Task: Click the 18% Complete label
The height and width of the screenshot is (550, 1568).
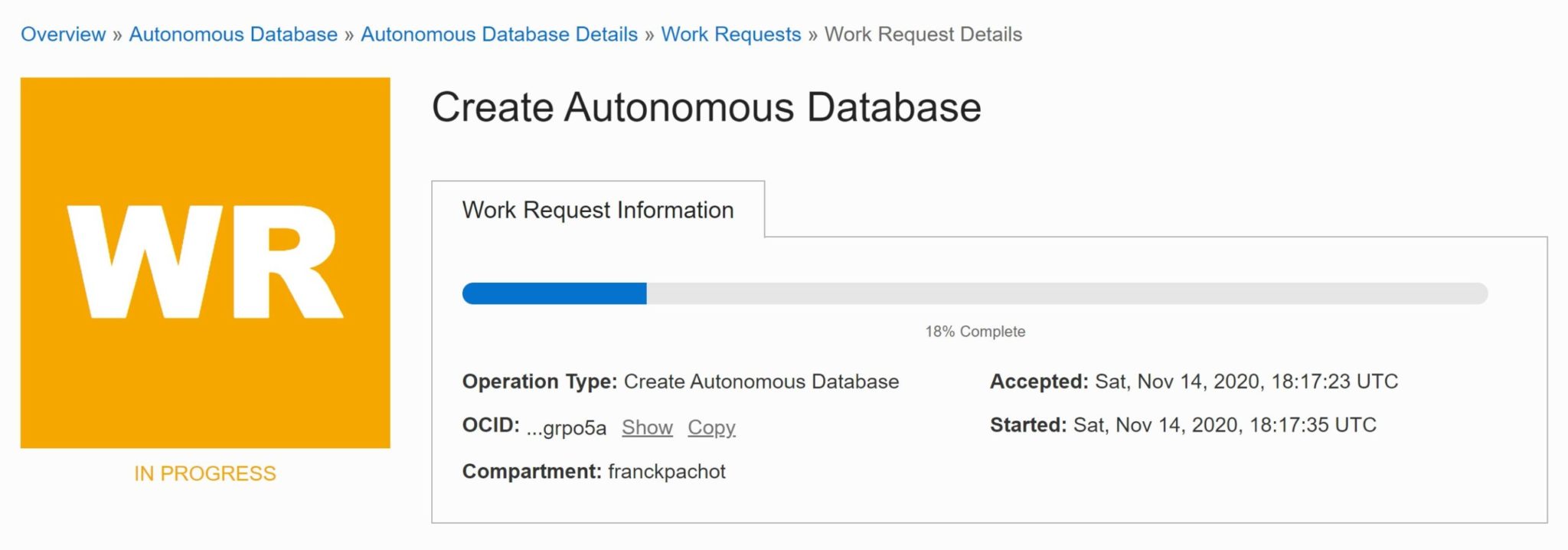Action: (975, 332)
